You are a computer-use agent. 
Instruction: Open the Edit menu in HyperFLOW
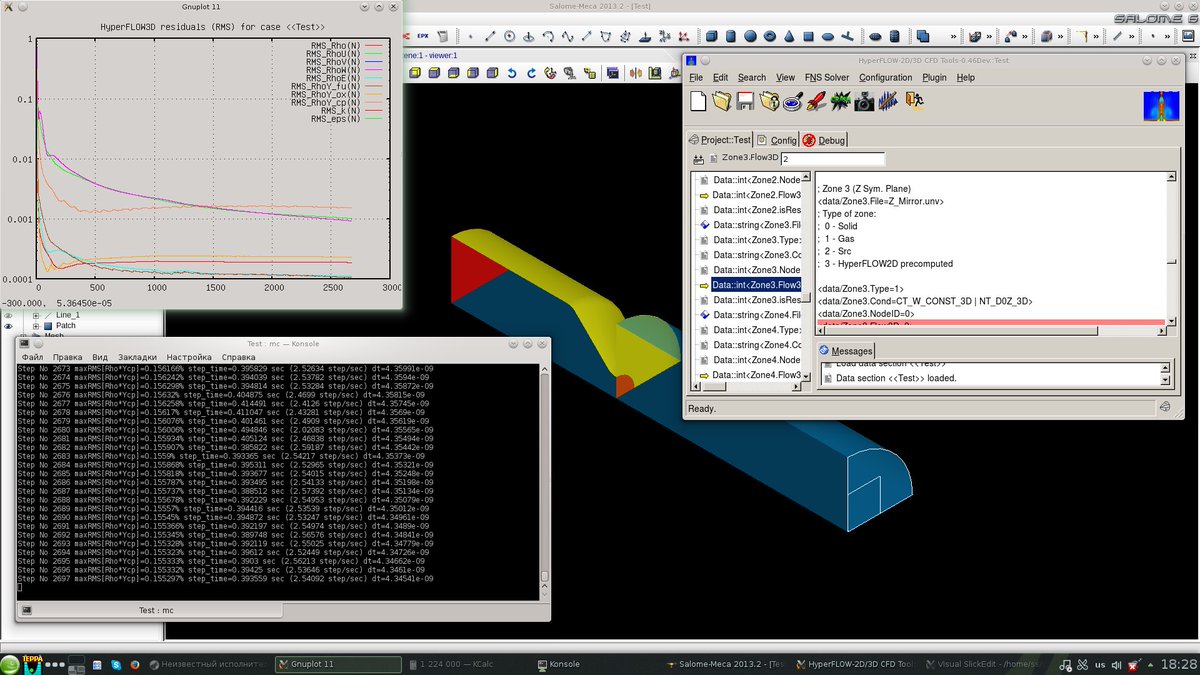click(720, 77)
